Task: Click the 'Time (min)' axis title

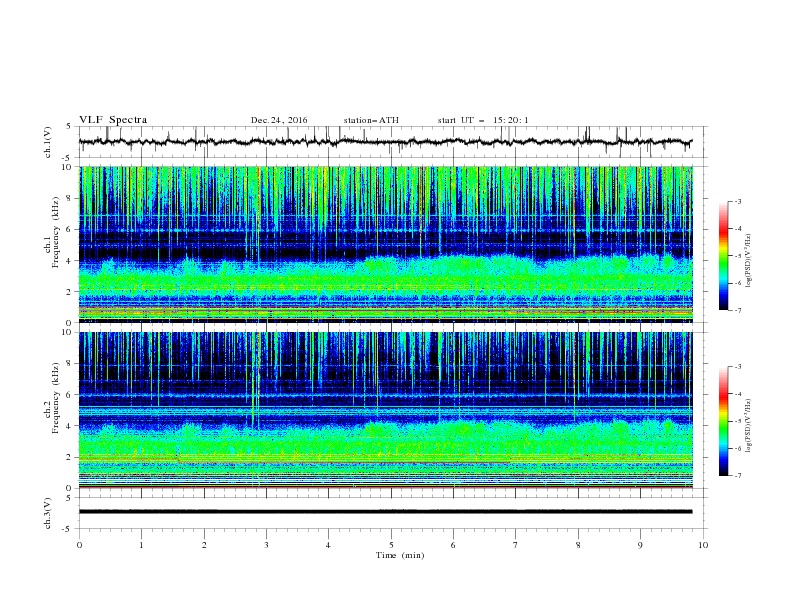Action: coord(400,555)
